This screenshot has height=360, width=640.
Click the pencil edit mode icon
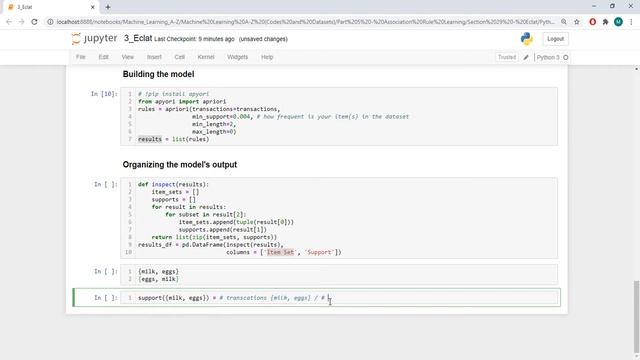pos(526,57)
